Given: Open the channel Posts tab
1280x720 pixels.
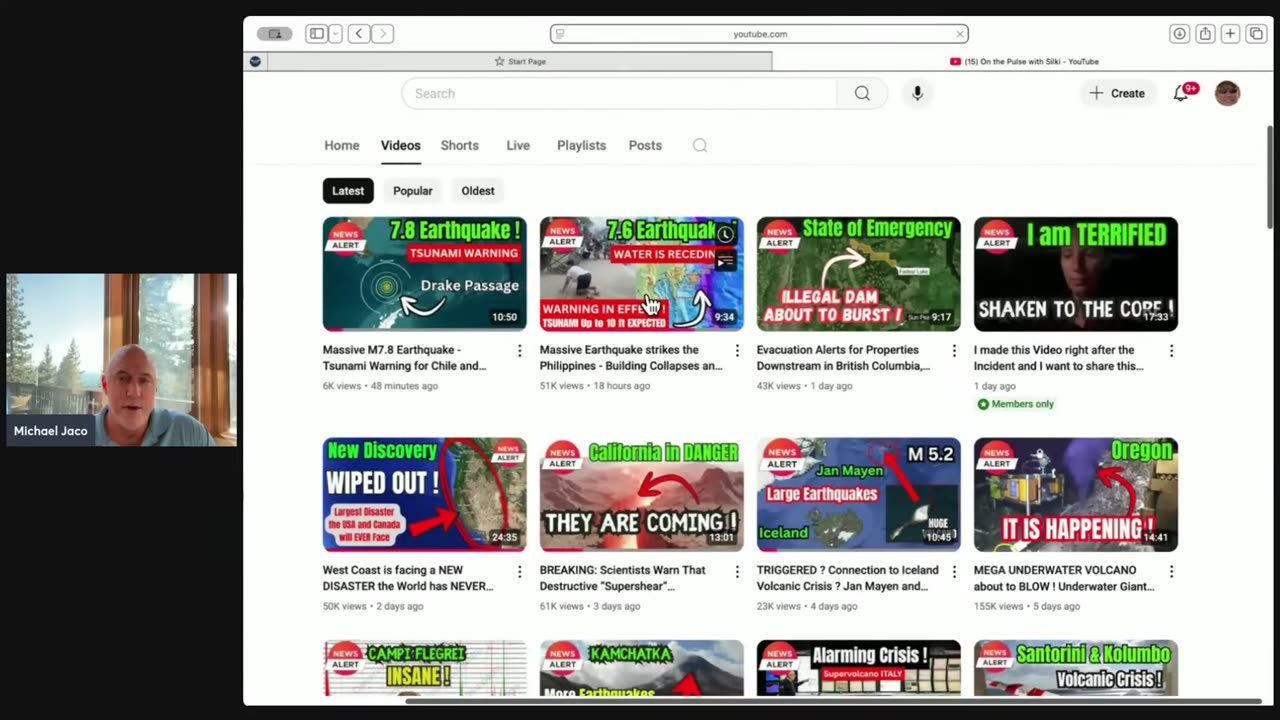Looking at the screenshot, I should pos(645,145).
